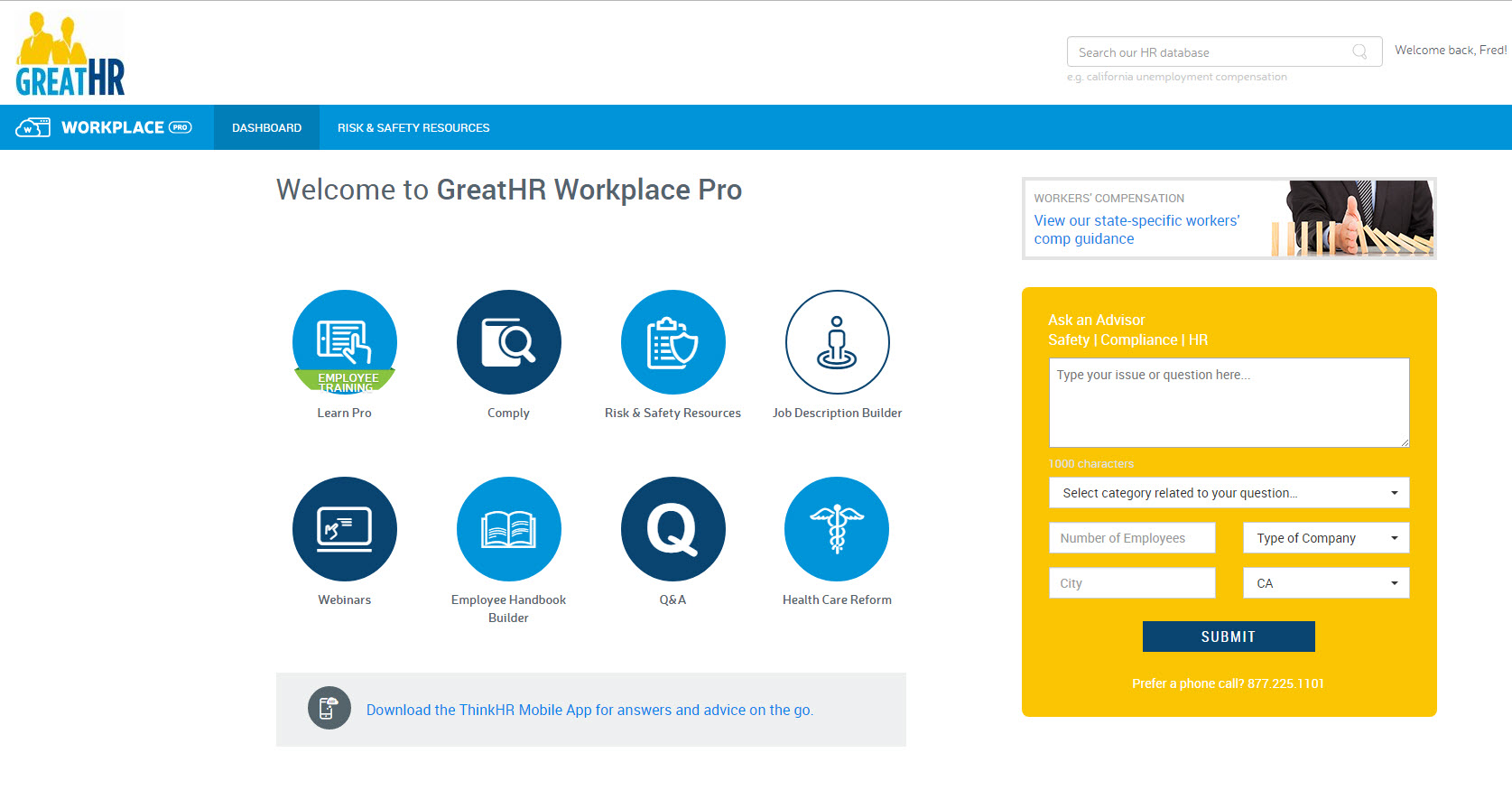Focus the City input field
This screenshot has width=1512, height=790.
point(1132,583)
